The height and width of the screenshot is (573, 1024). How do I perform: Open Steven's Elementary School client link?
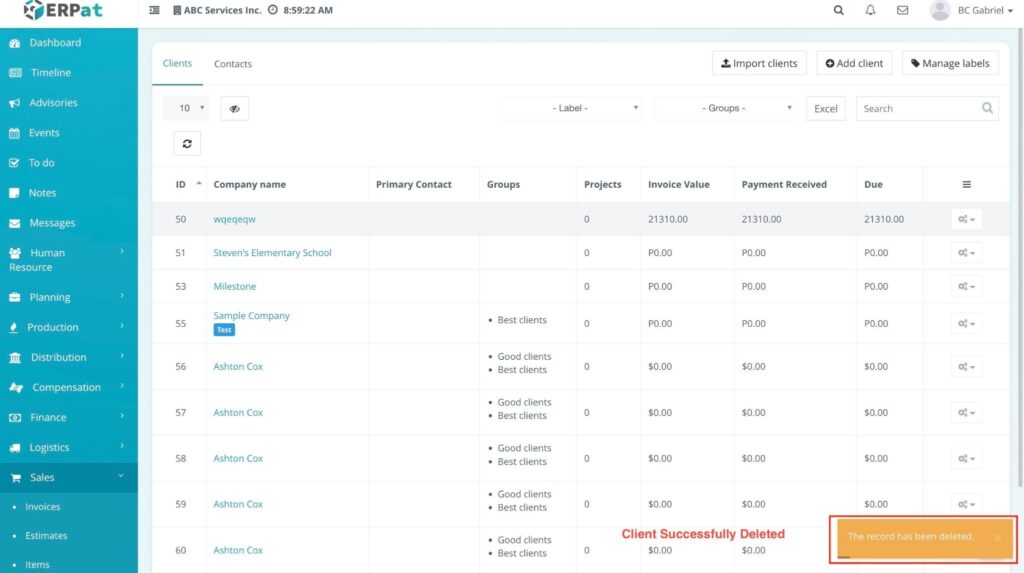tap(272, 253)
